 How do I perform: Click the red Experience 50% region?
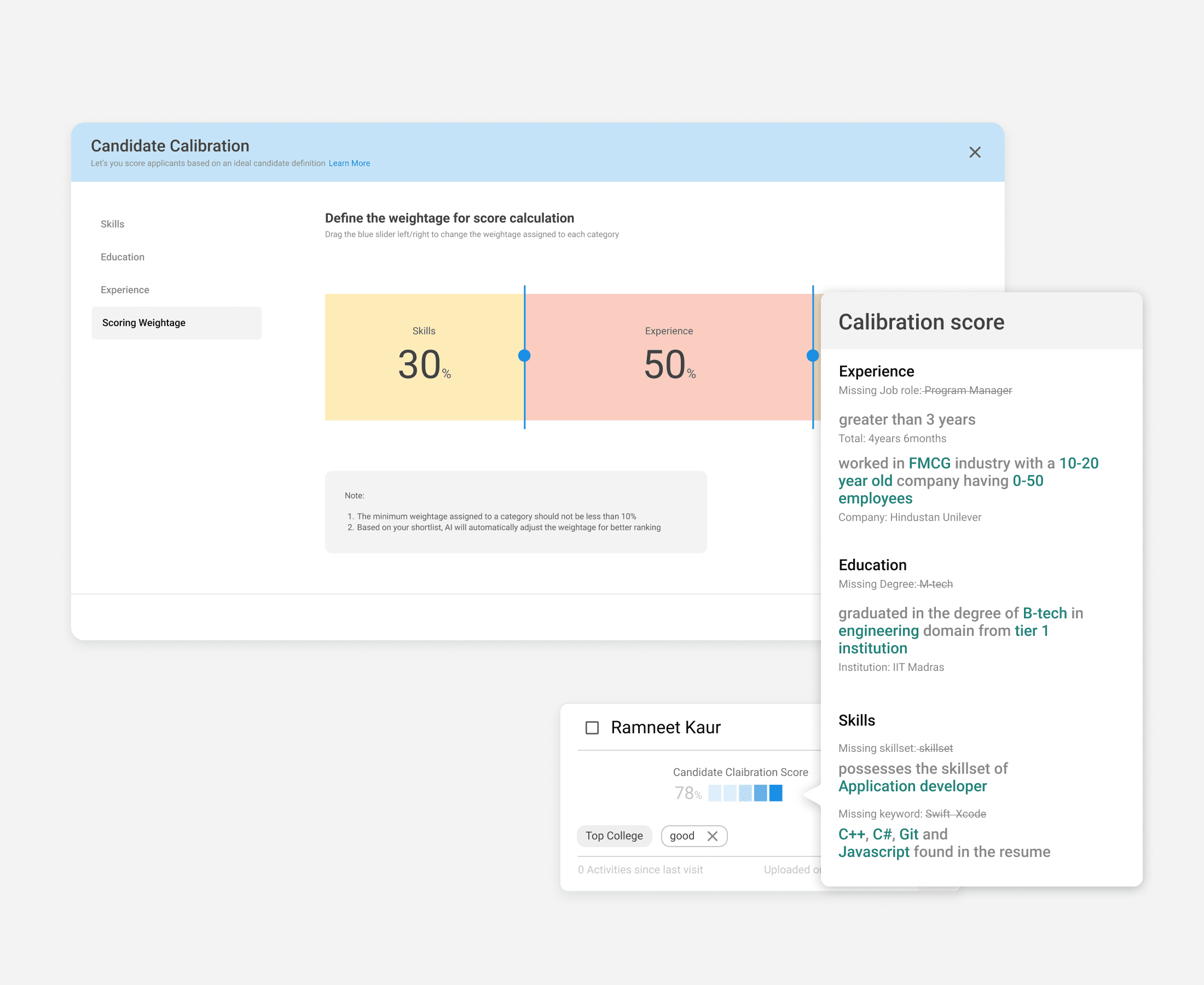coord(668,357)
